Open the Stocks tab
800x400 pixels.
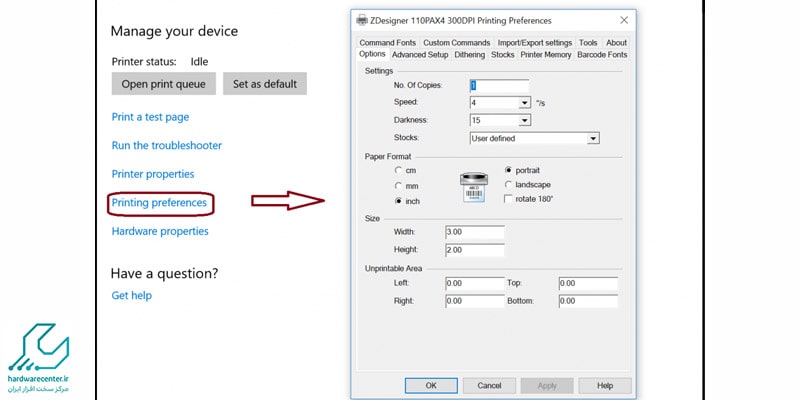pyautogui.click(x=503, y=55)
